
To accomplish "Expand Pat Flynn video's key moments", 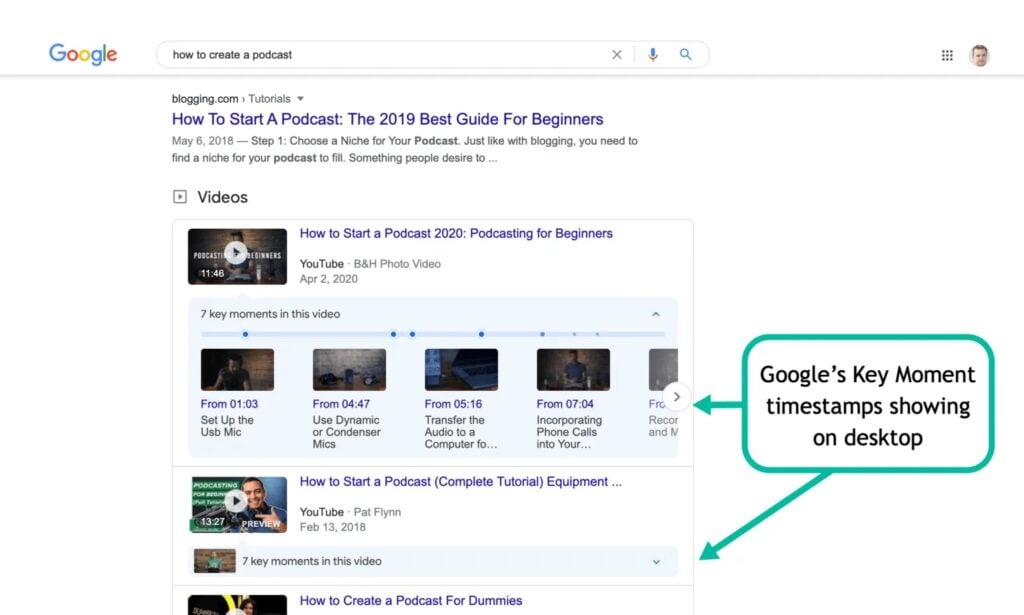I will (x=656, y=562).
